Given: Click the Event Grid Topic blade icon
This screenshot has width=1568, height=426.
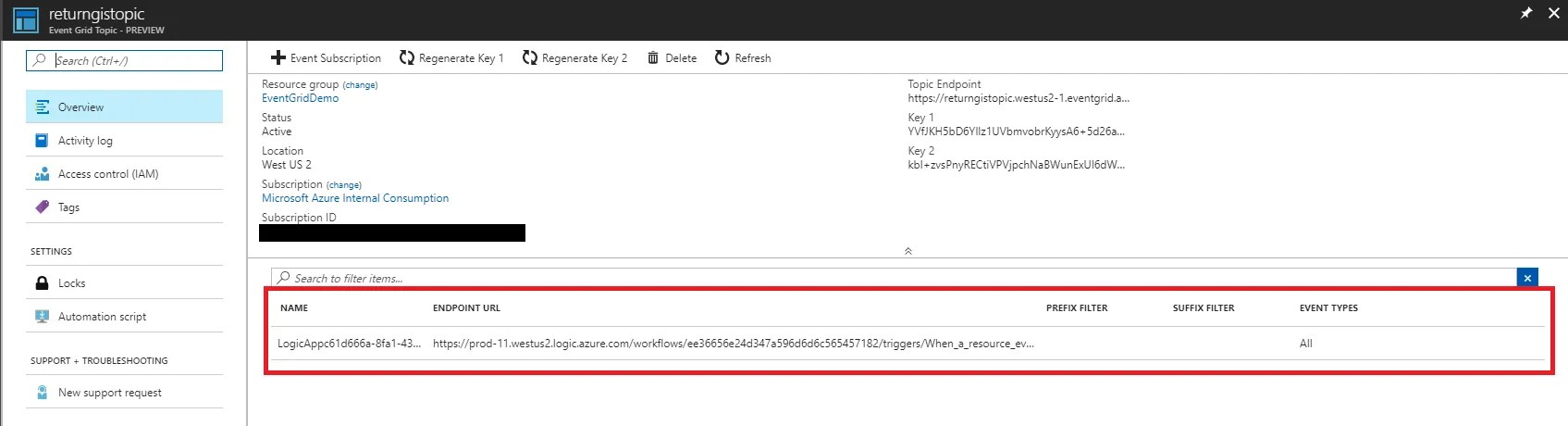Looking at the screenshot, I should (x=25, y=19).
